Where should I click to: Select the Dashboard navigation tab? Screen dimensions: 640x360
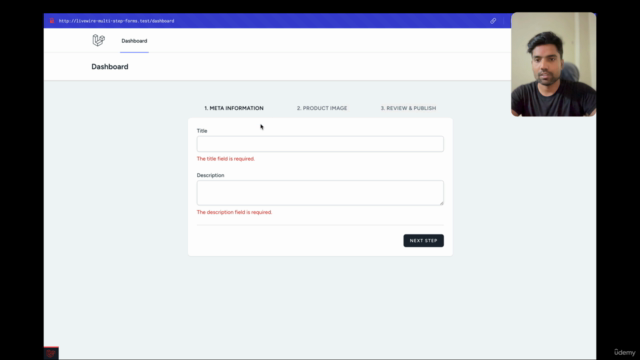pyautogui.click(x=134, y=41)
